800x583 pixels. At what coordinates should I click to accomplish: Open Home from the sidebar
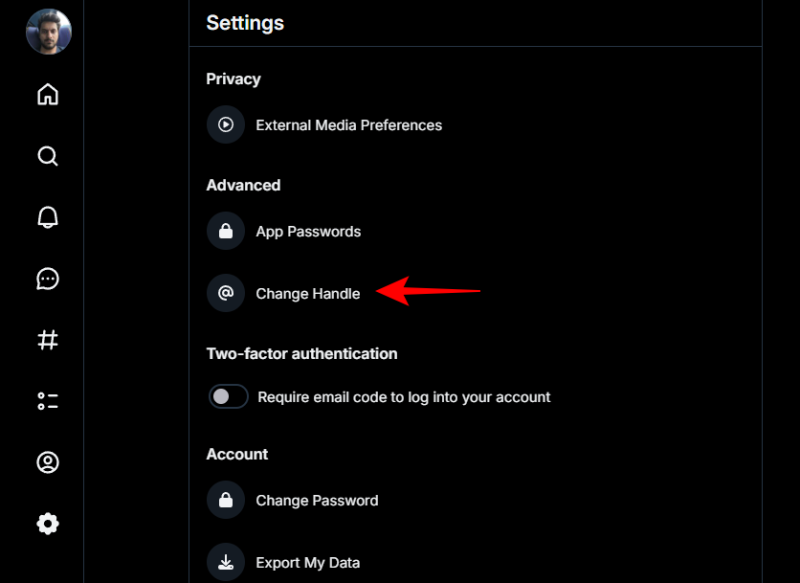click(x=48, y=95)
